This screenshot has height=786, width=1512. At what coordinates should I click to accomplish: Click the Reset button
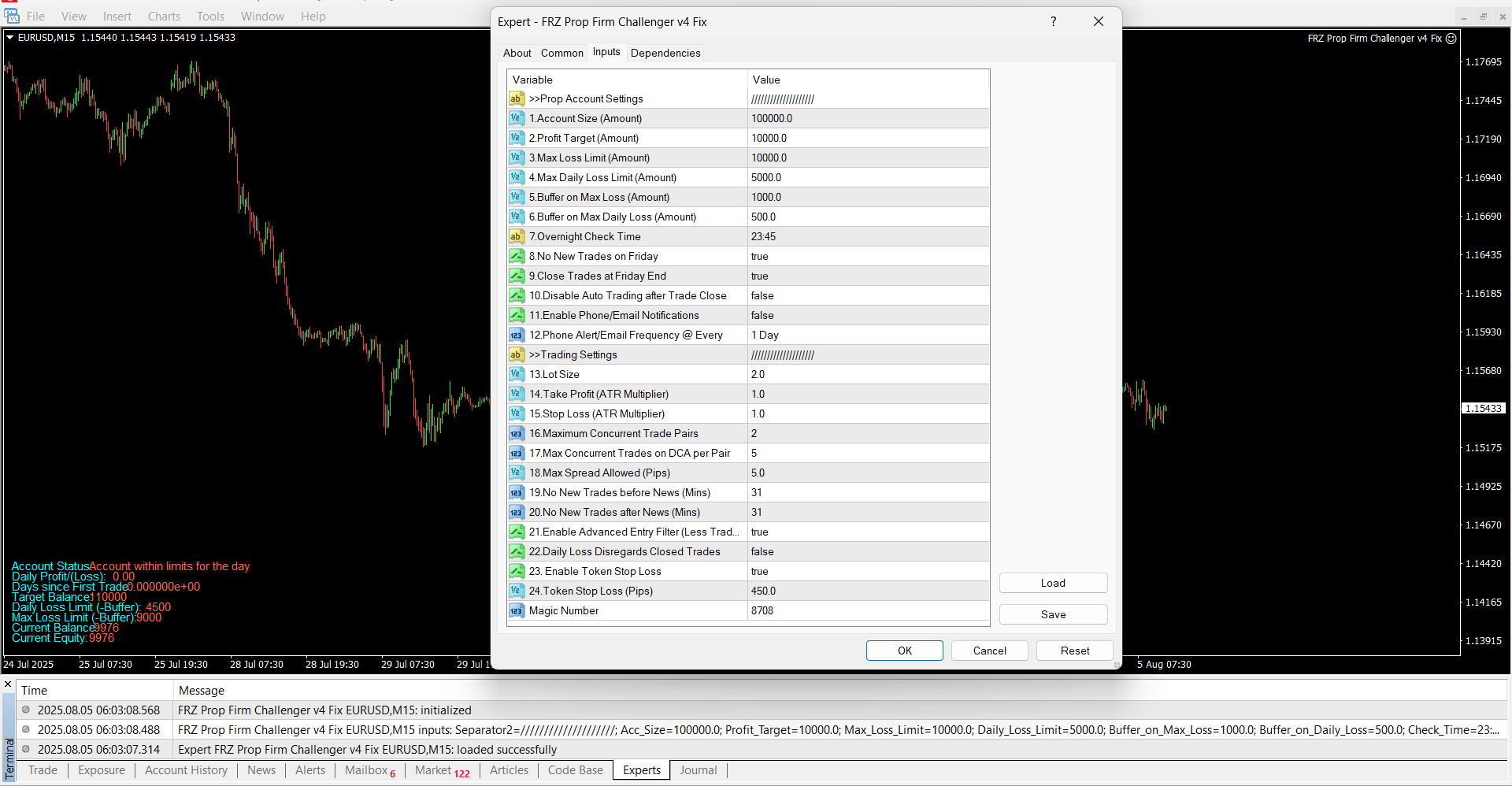tap(1074, 651)
